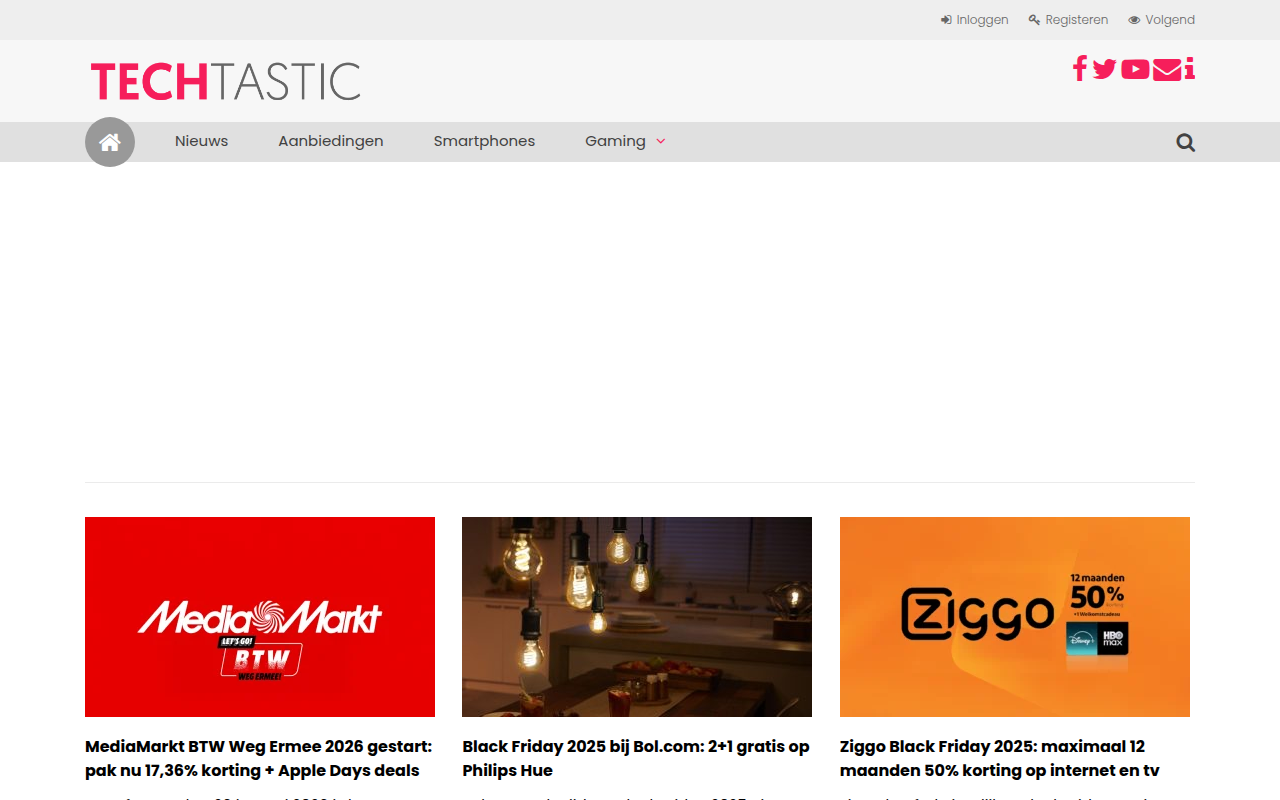Open the MediaMarkt BTW Weg Ermee headline
Screen dimensions: 1280x800
point(259,758)
